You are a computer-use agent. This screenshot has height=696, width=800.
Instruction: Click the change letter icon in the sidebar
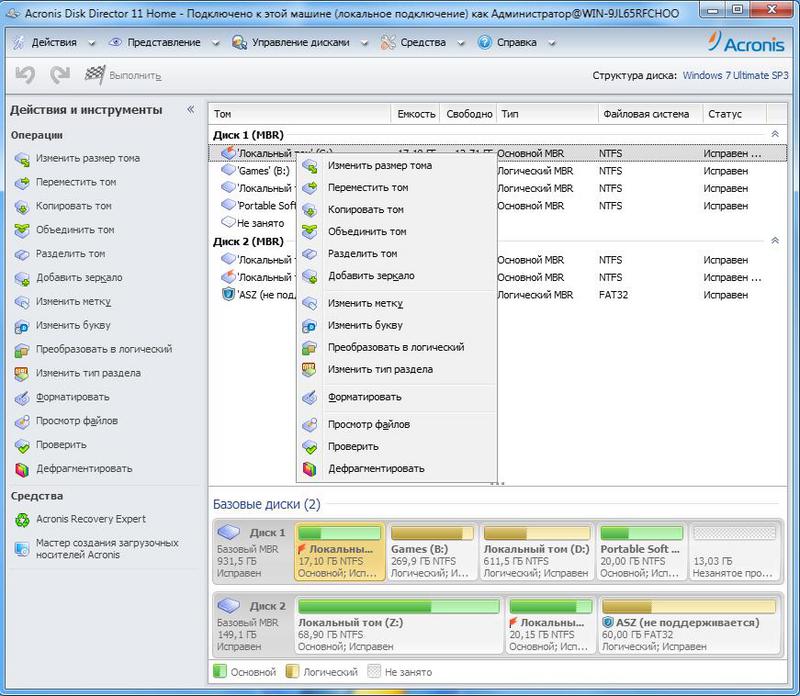pyautogui.click(x=22, y=326)
